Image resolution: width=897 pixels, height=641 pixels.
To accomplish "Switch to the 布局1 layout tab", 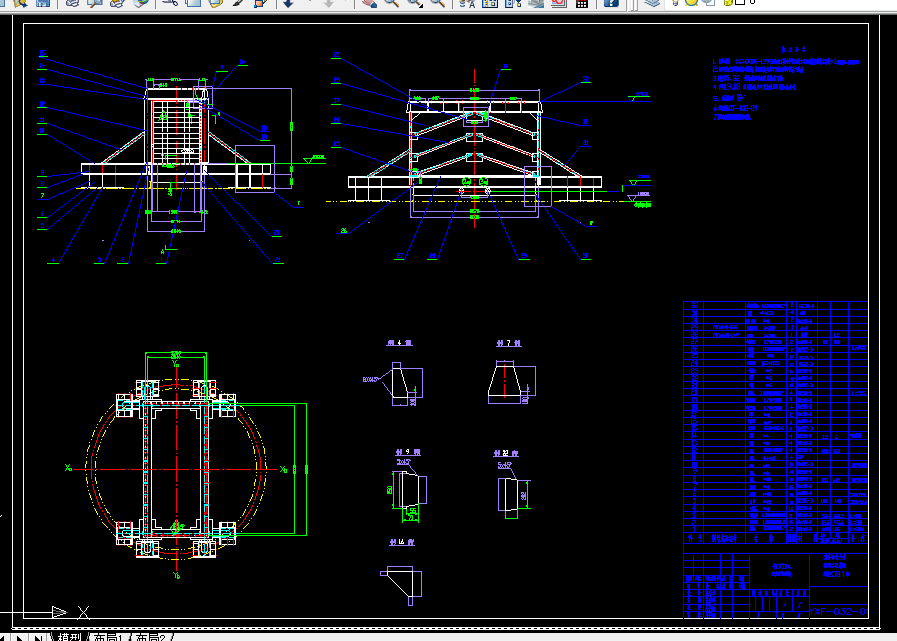I will coord(107,637).
